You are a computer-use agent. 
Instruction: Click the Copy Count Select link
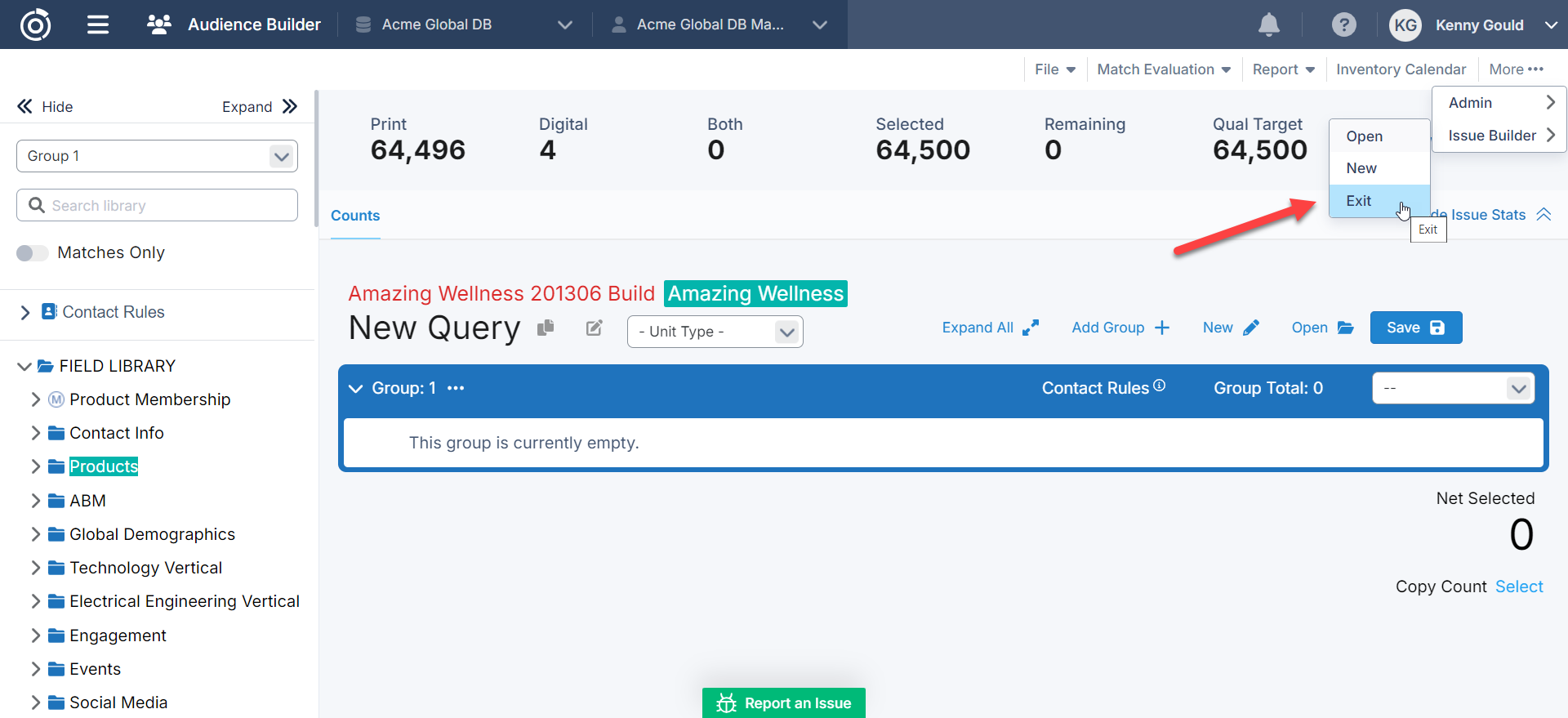click(1518, 586)
